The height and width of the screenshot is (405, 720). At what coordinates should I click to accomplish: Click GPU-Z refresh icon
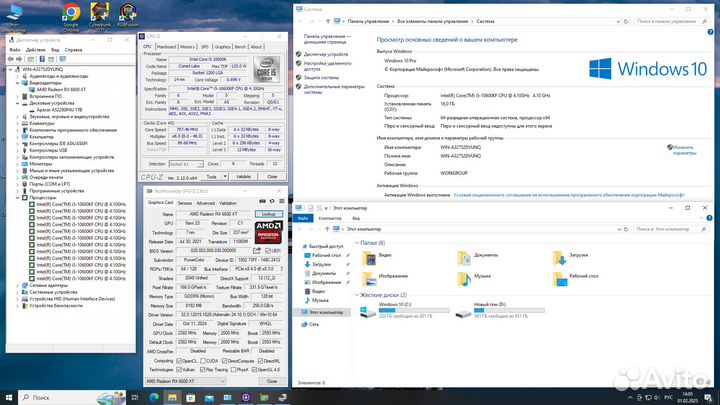click(x=272, y=202)
